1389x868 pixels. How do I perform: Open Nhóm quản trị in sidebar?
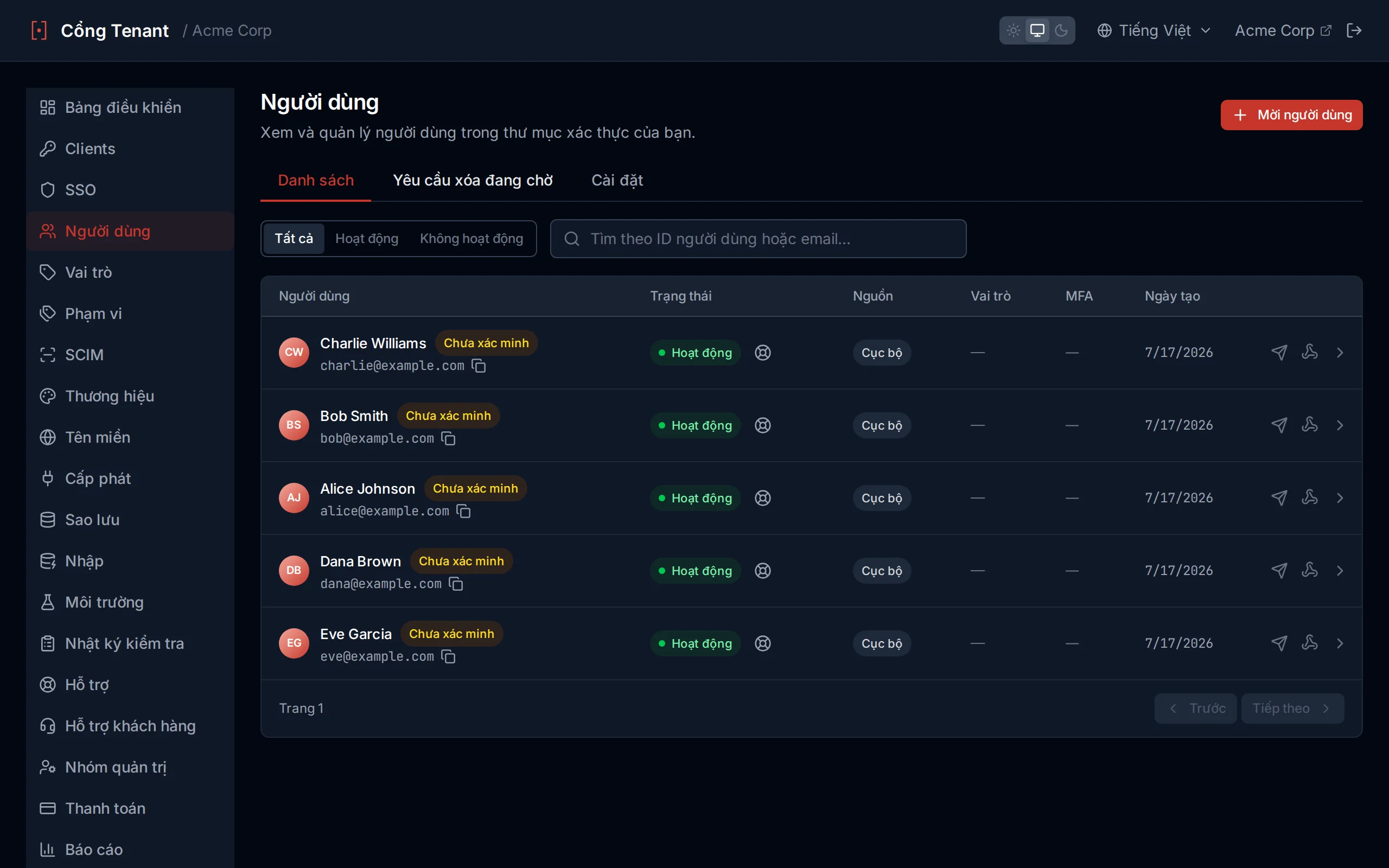(130, 767)
